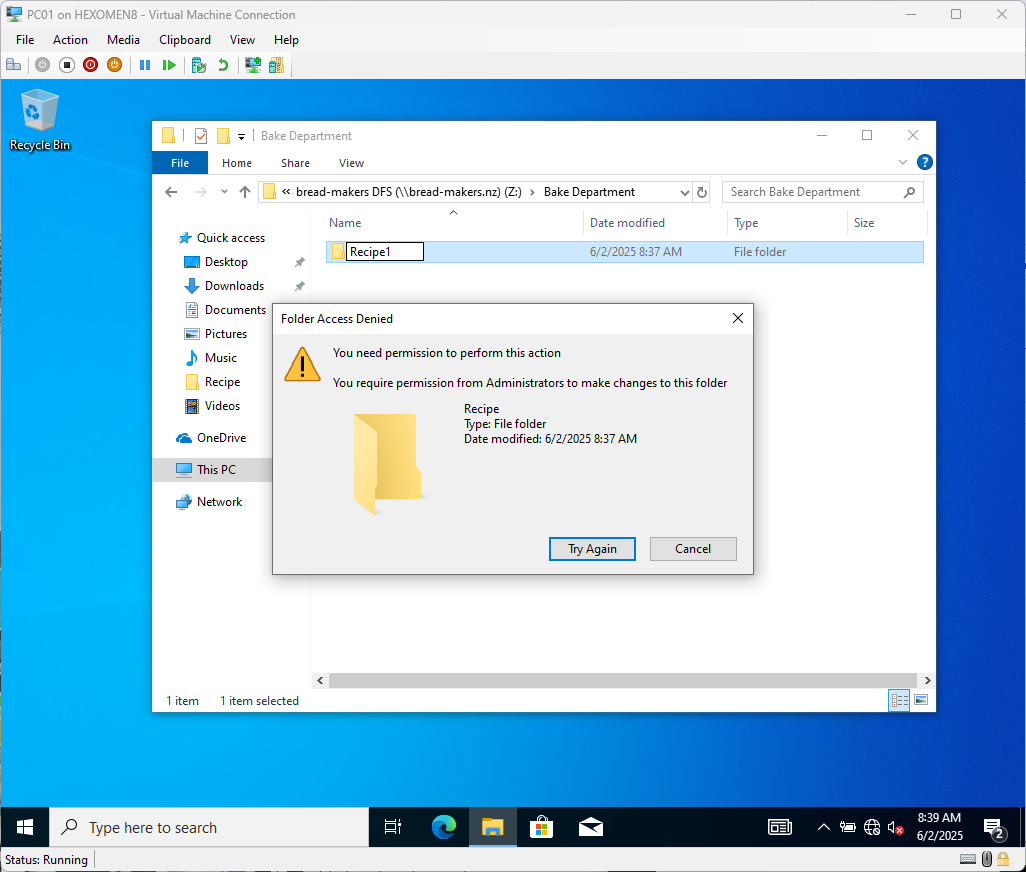The height and width of the screenshot is (872, 1026).
Task: Click the Share/resources icon in VM toolbar
Action: (277, 65)
